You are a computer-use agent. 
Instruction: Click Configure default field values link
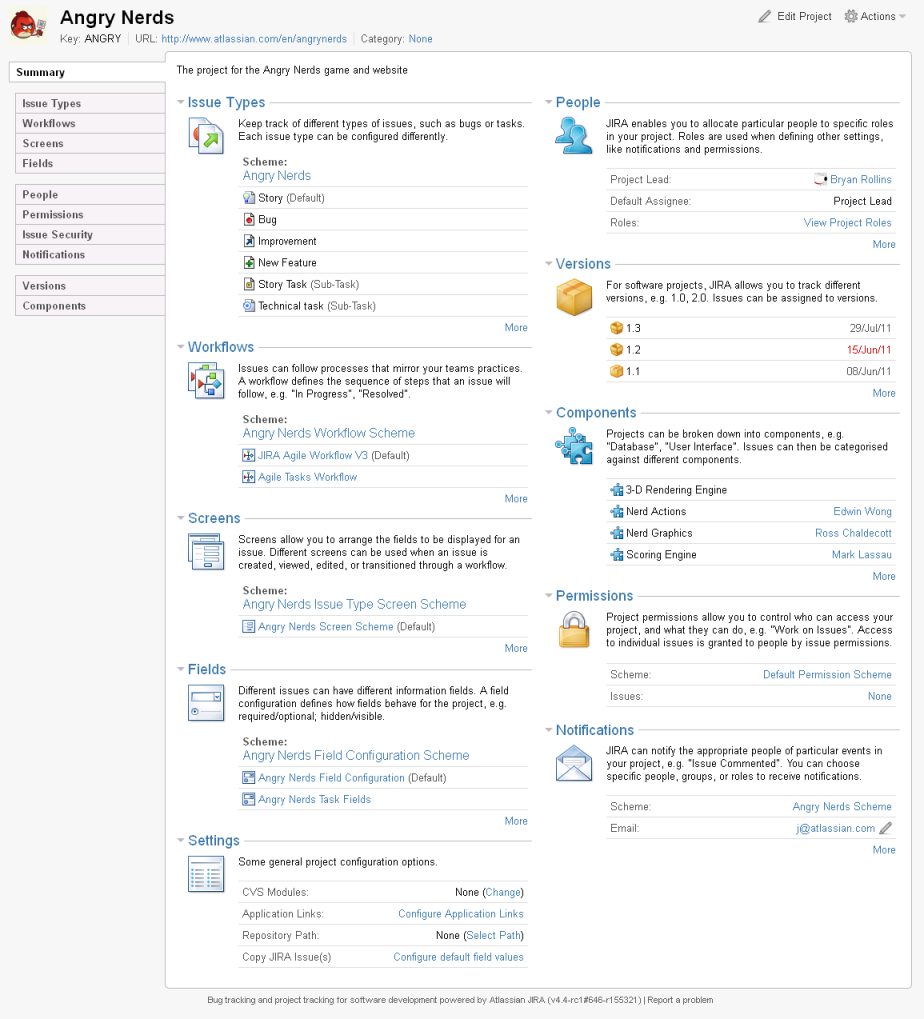tap(458, 957)
